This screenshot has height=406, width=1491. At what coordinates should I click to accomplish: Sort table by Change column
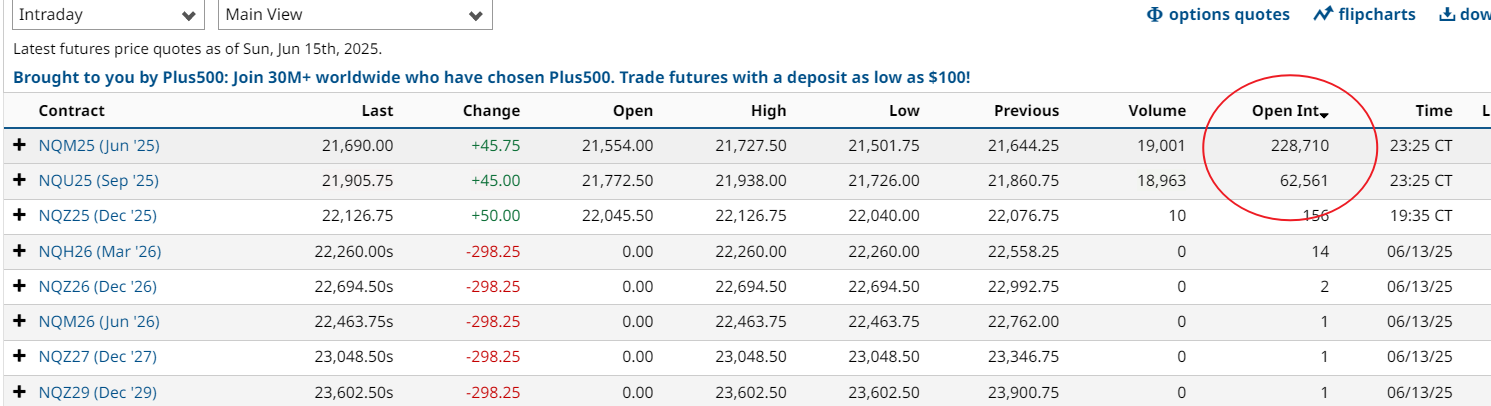(491, 111)
